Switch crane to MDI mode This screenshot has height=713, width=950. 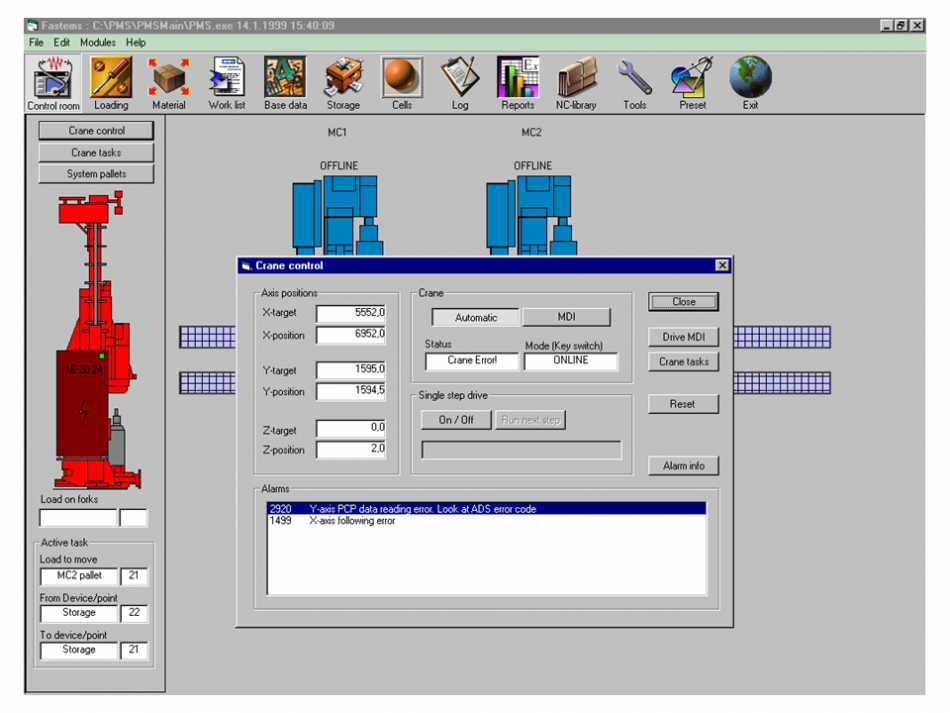pos(567,317)
